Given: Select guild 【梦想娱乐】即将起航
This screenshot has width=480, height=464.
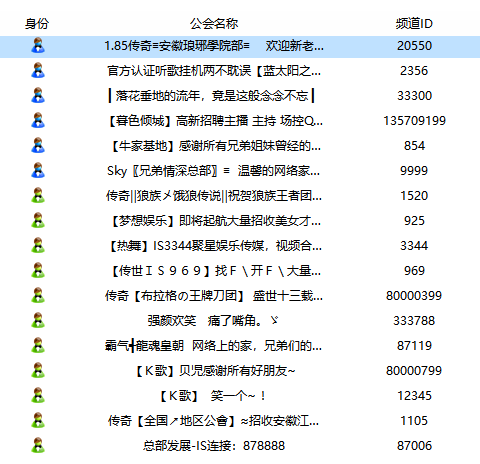Looking at the screenshot, I should coord(240,221).
